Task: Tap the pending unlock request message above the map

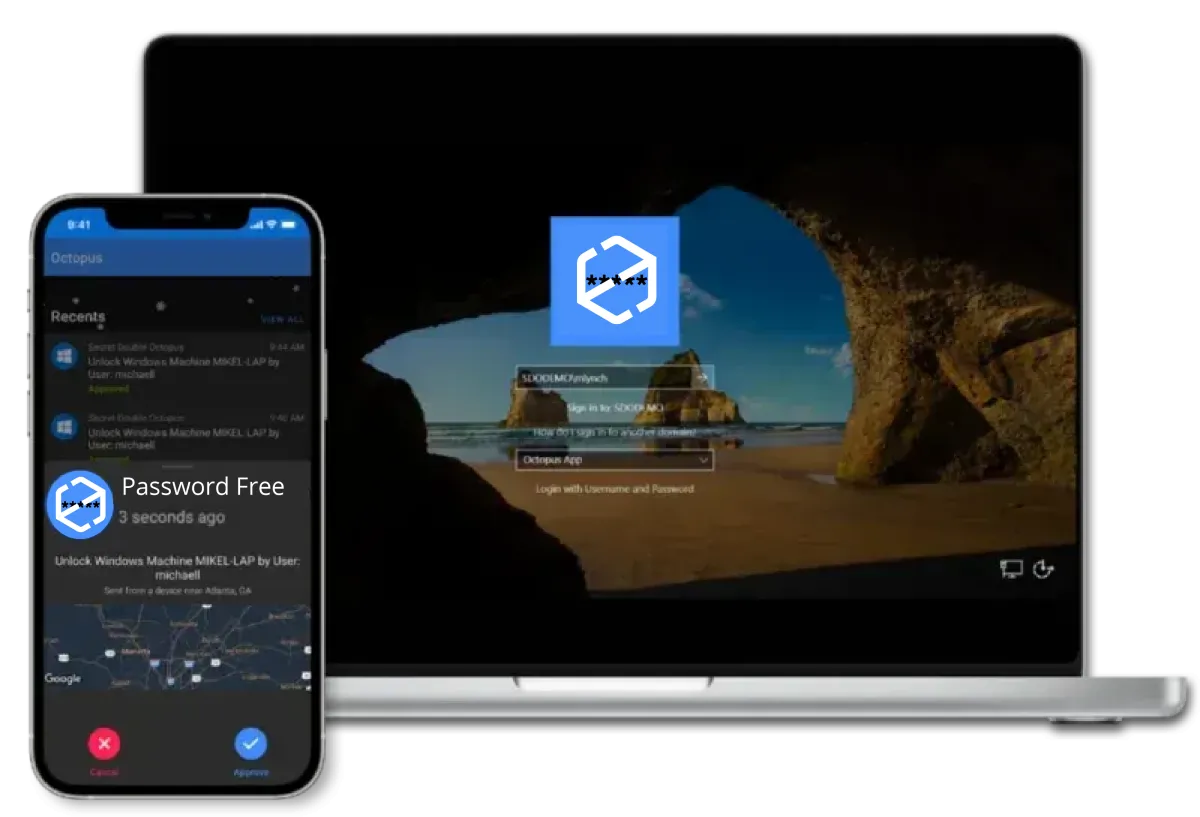Action: (x=178, y=568)
